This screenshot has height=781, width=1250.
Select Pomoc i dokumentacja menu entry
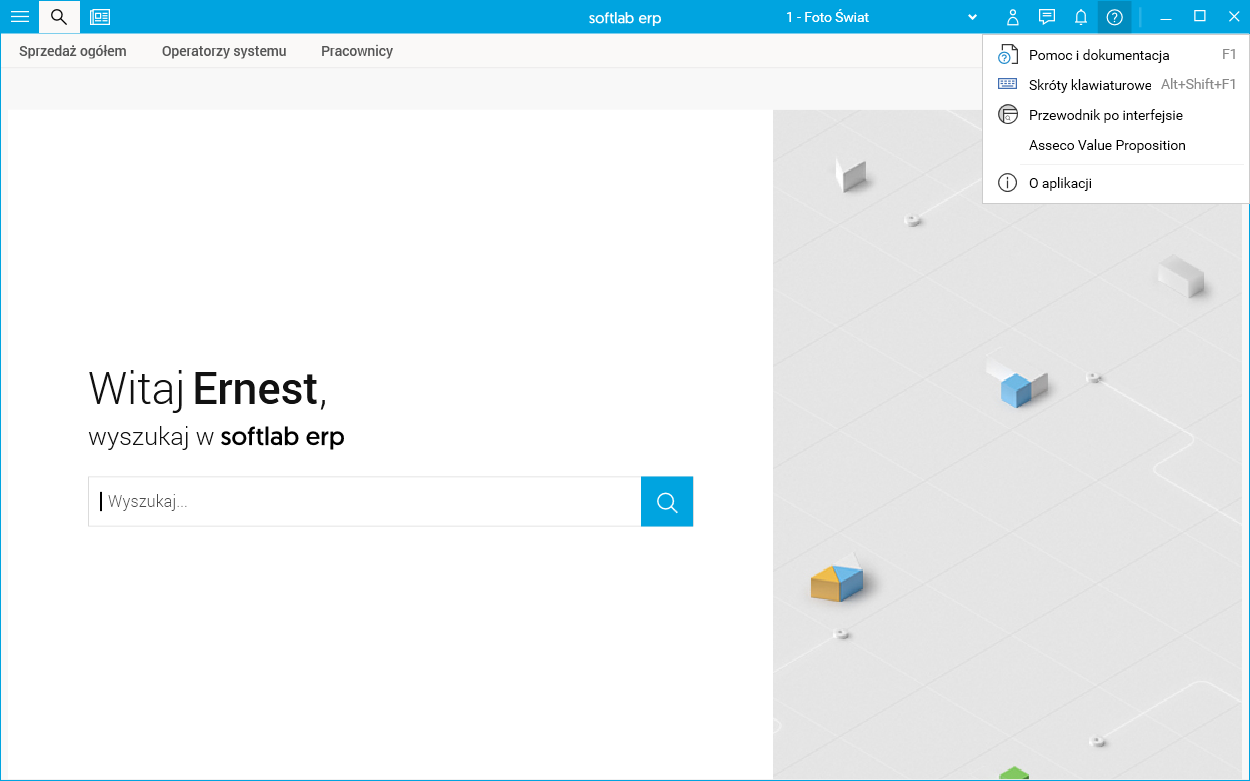point(1116,55)
